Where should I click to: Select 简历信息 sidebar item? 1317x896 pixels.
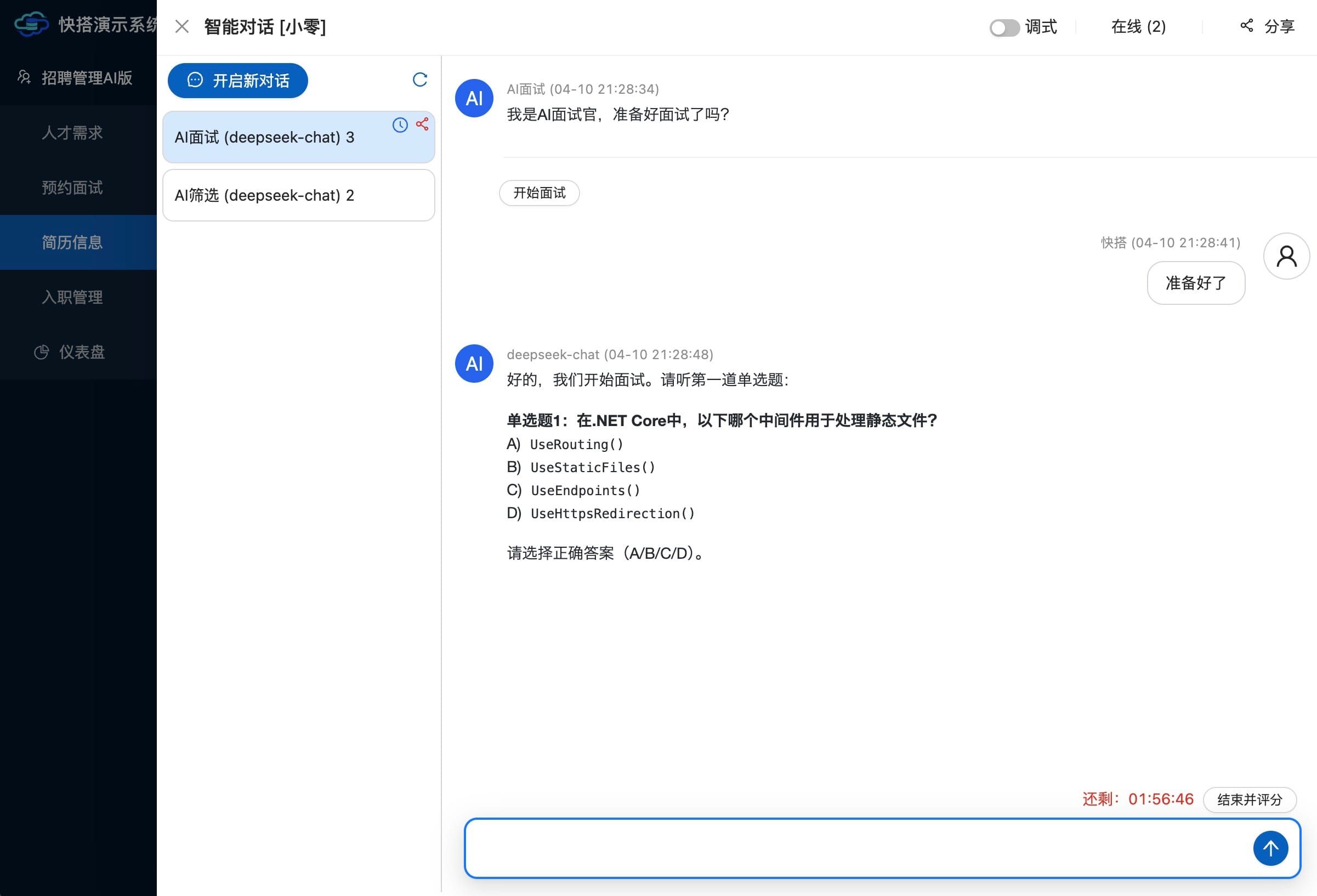pyautogui.click(x=78, y=242)
